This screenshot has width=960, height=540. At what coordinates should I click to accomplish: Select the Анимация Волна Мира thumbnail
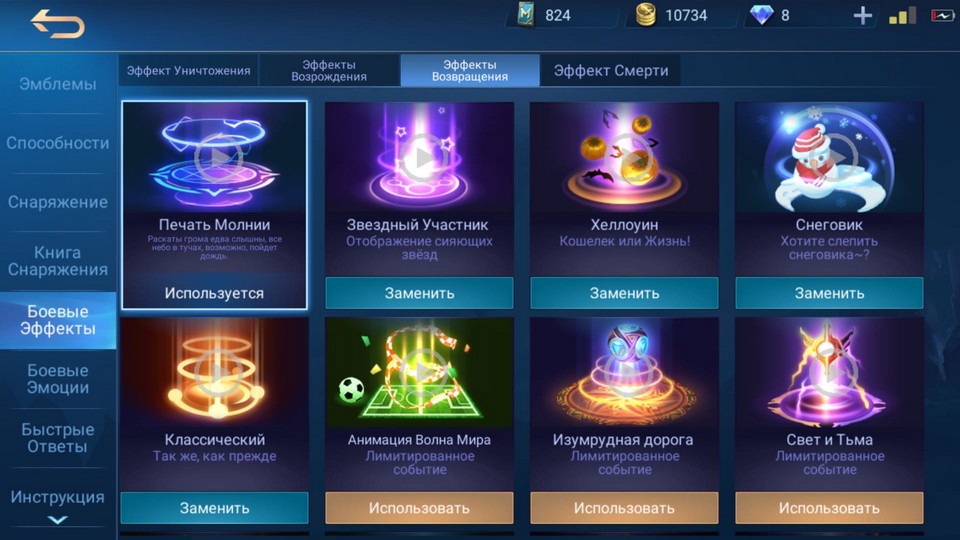click(x=419, y=372)
